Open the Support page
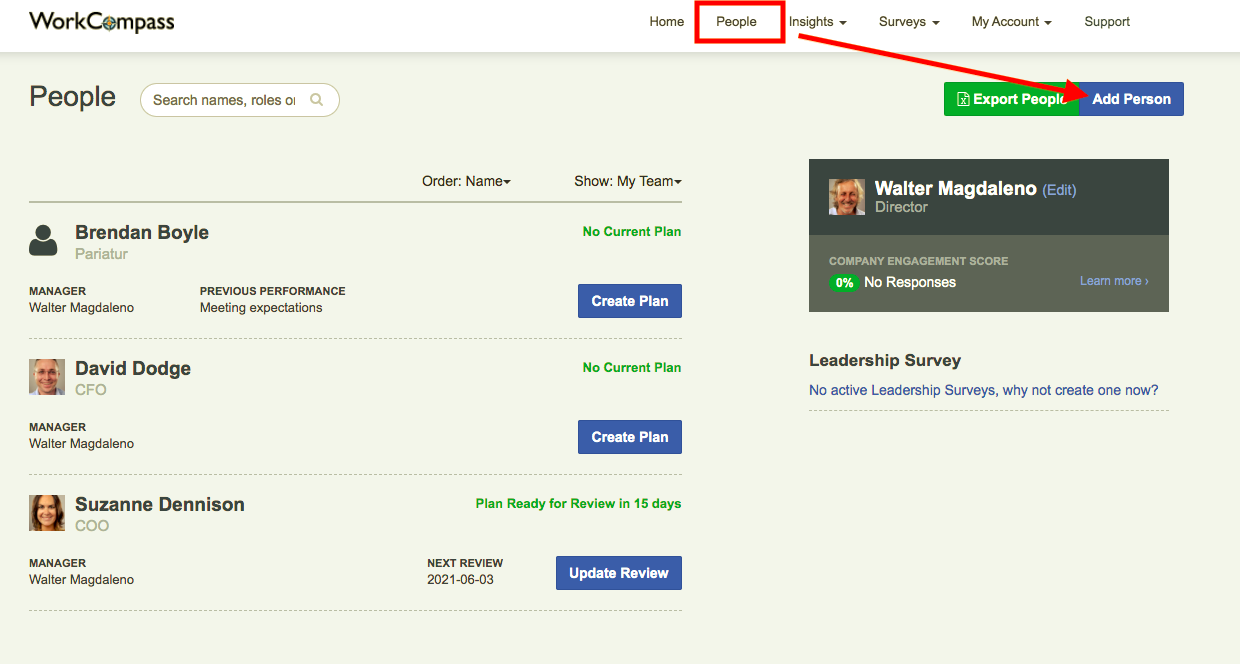 point(1107,21)
